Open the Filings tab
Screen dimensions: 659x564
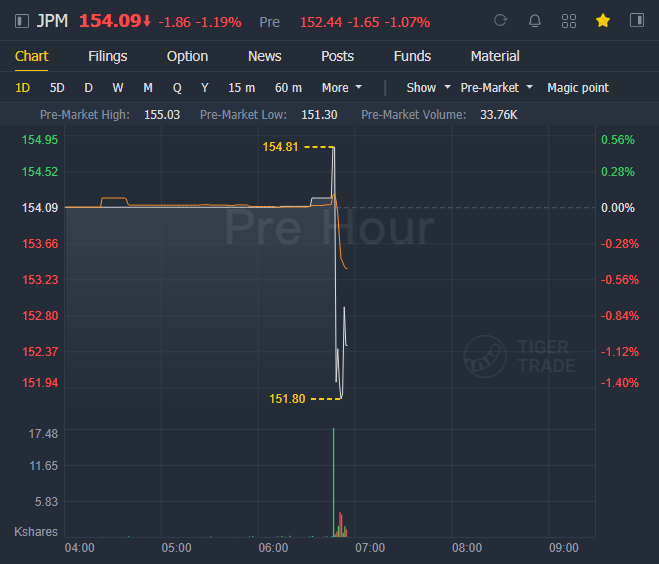108,56
